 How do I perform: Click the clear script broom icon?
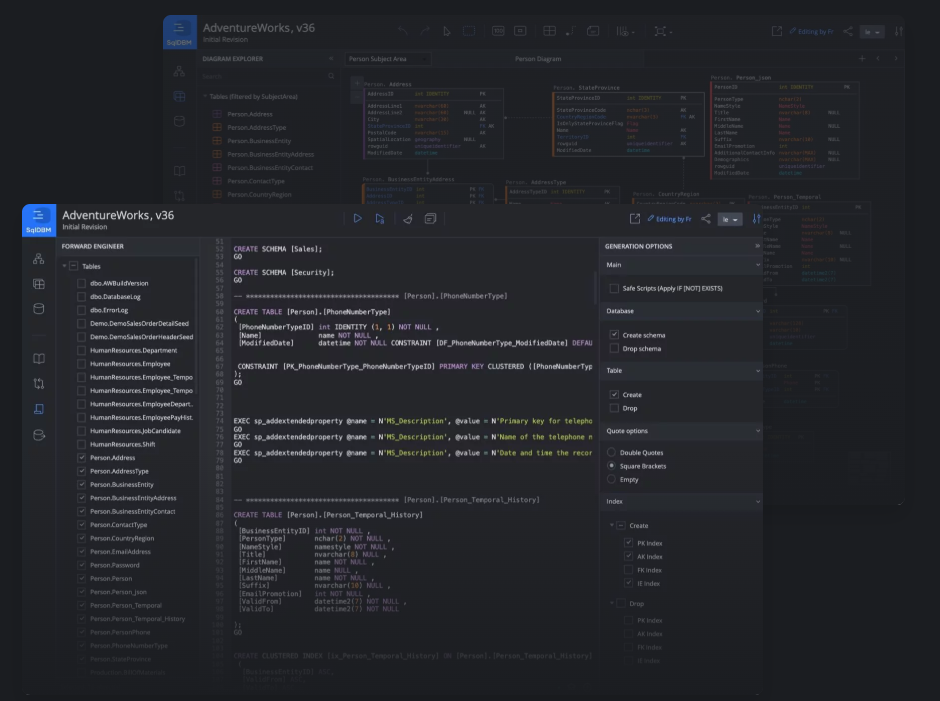pyautogui.click(x=407, y=219)
